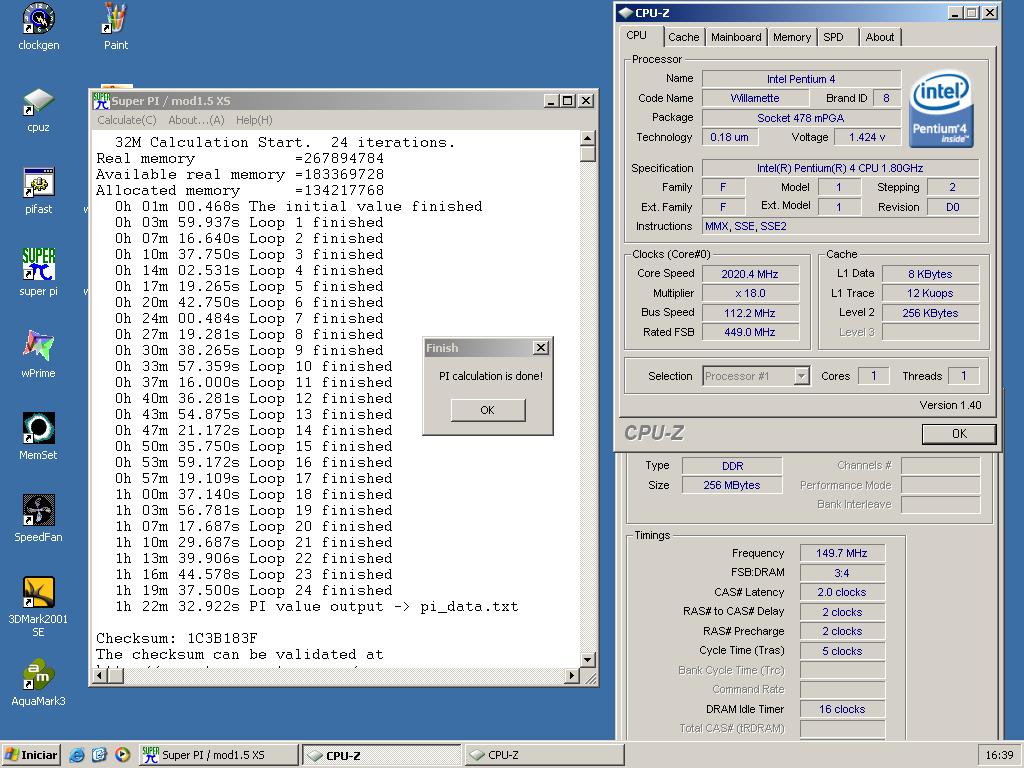
Task: Launch Paint from the desktop
Action: (116, 26)
